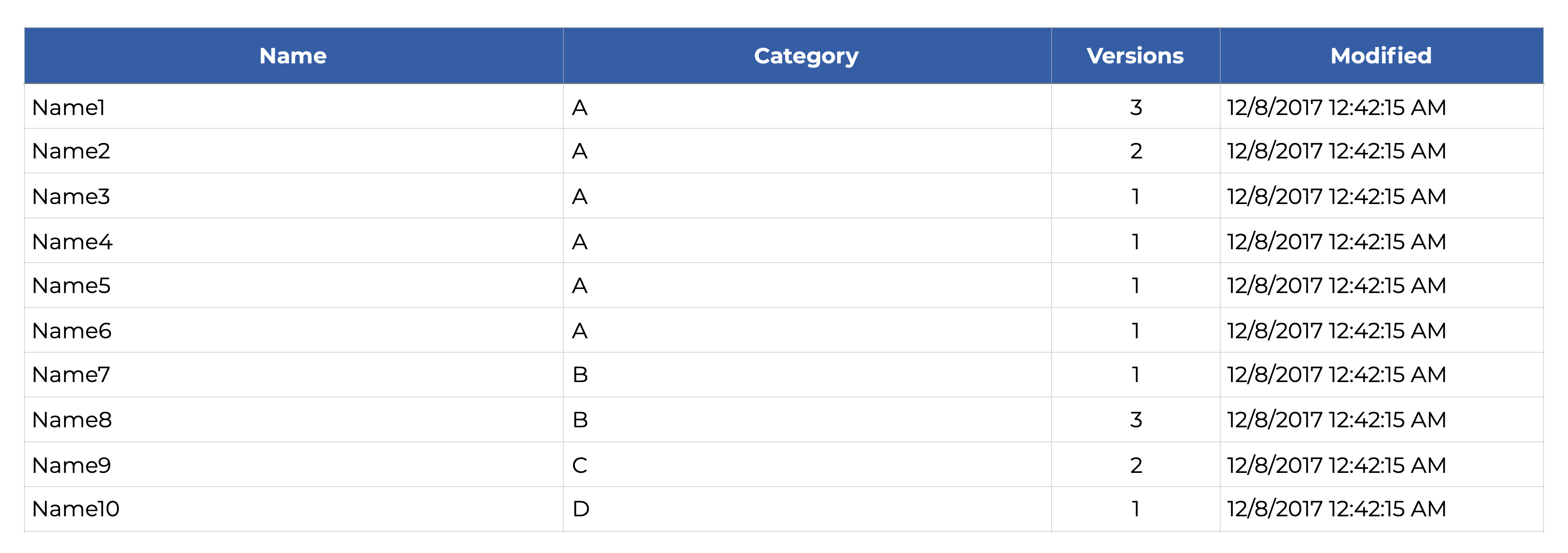Select the Name7 row name
This screenshot has width=1568, height=553.
pyautogui.click(x=71, y=375)
